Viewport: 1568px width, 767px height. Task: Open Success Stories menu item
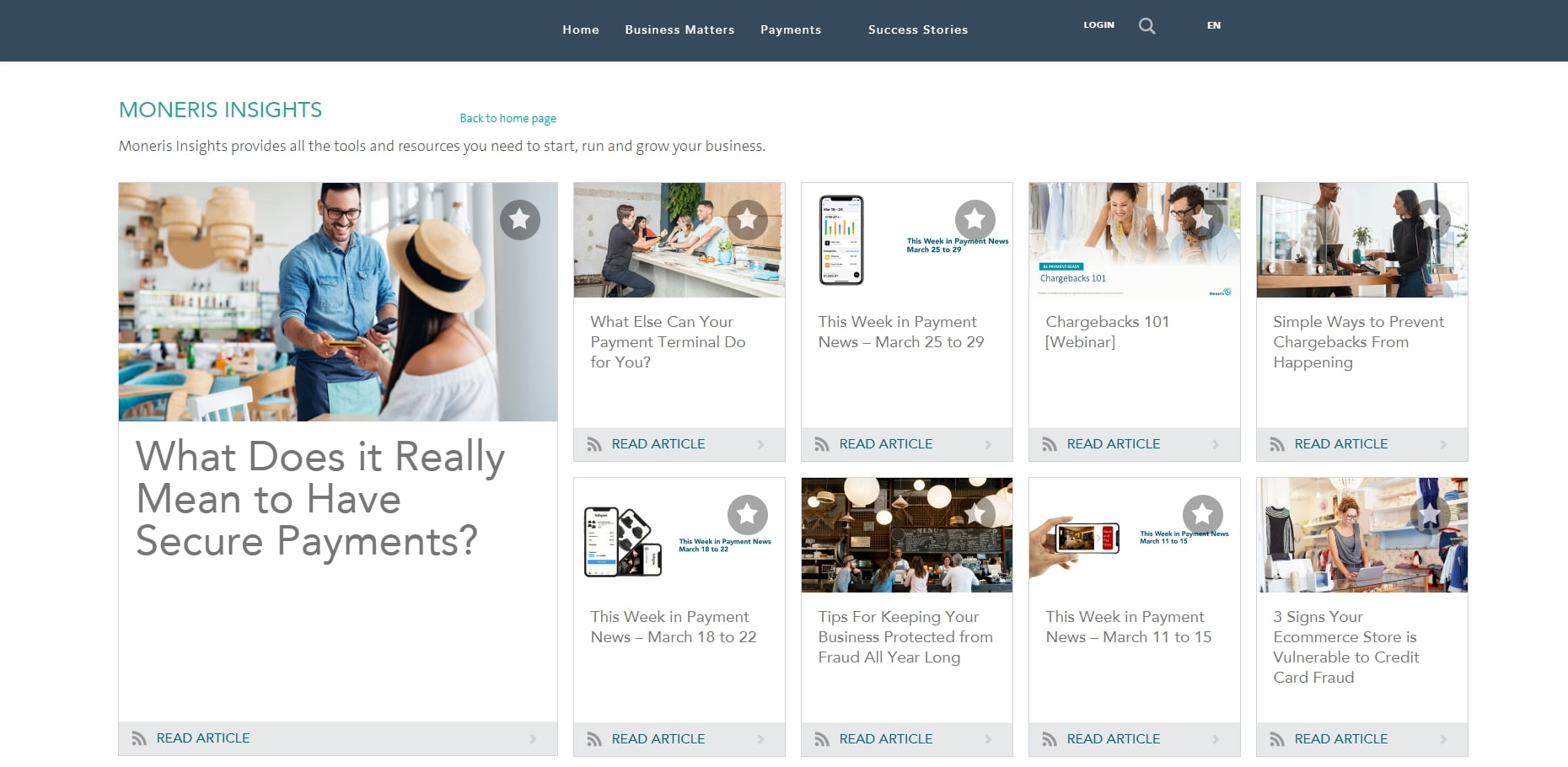click(918, 29)
